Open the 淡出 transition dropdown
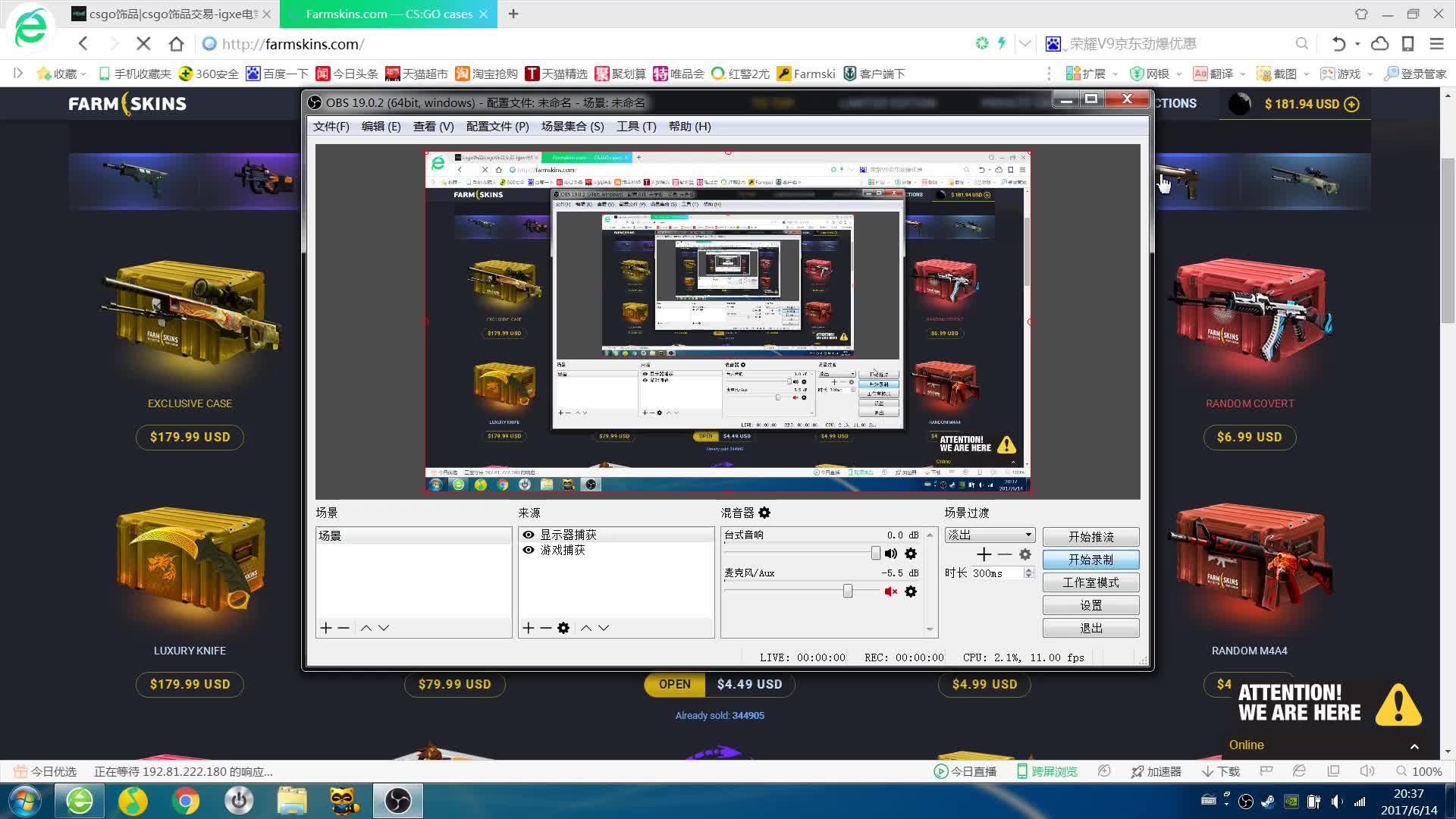Viewport: 1456px width, 819px height. (x=990, y=535)
